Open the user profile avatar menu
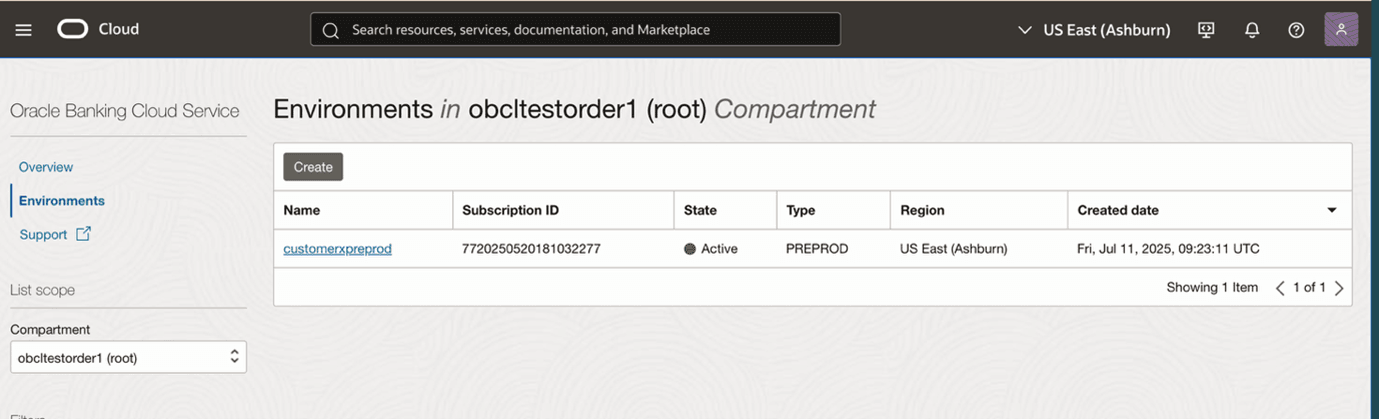This screenshot has width=1379, height=419. point(1341,29)
